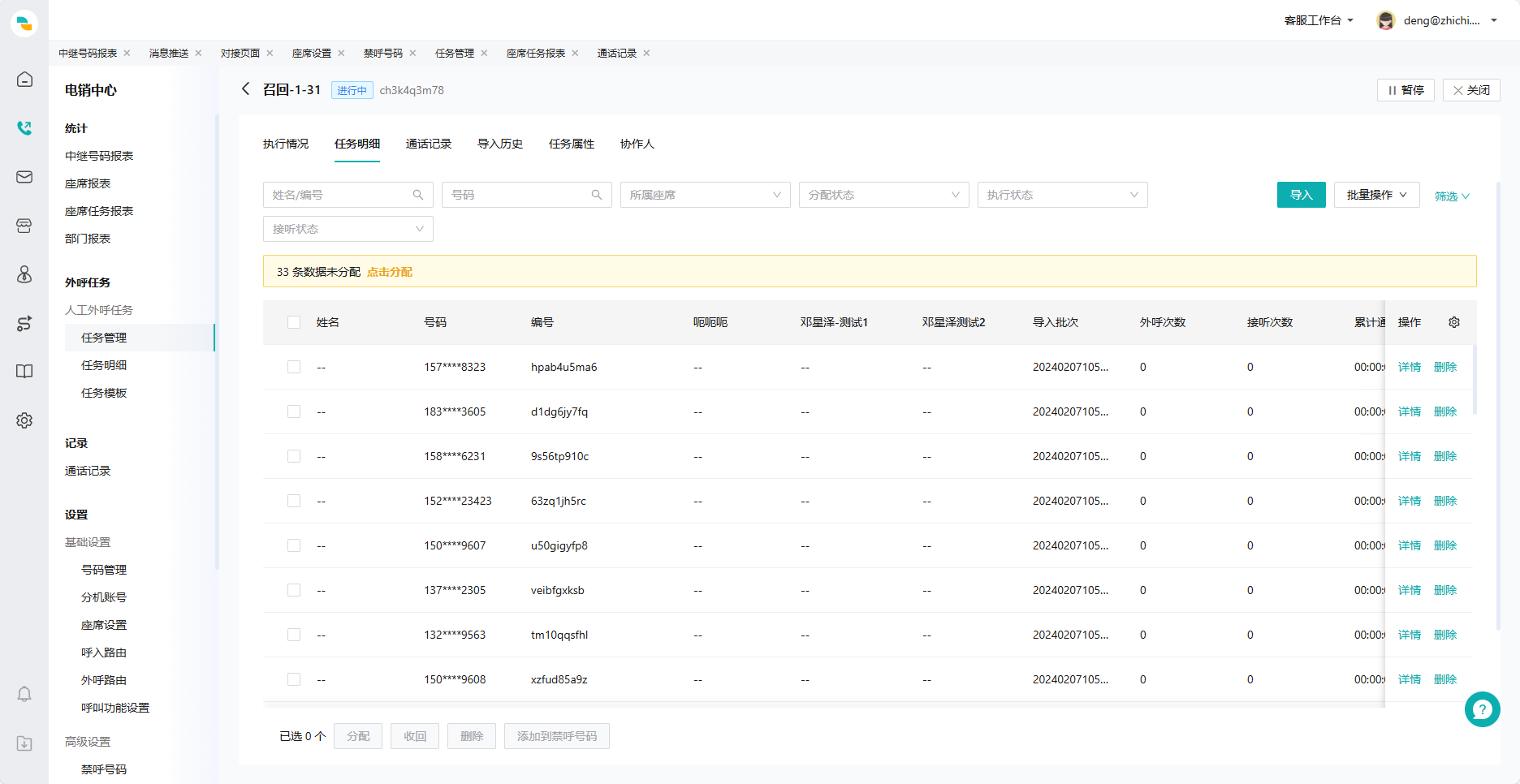Screen dimensions: 1520x784
Task: Open the 客服工作台 dropdown
Action: click(x=1319, y=20)
